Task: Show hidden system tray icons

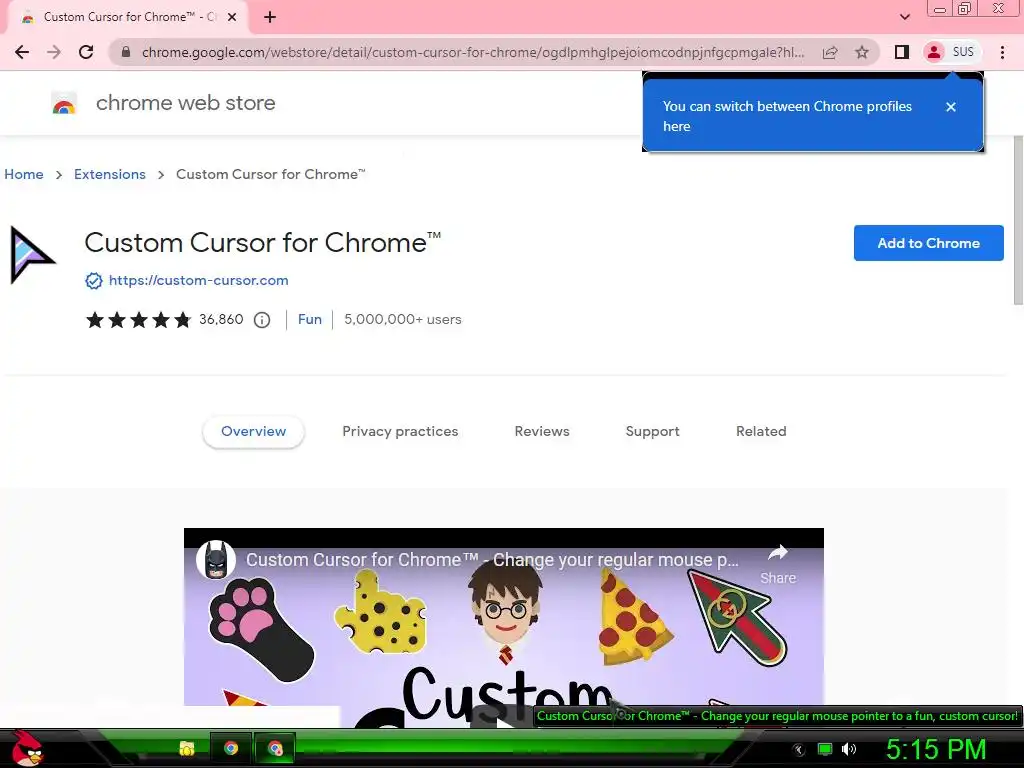Action: [798, 750]
